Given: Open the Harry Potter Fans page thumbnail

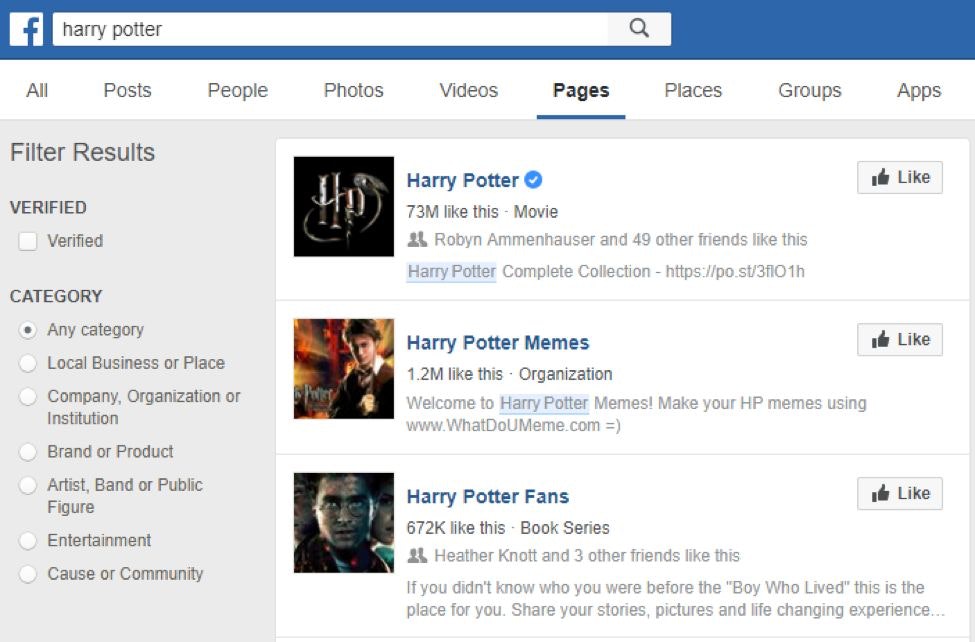Looking at the screenshot, I should pos(343,522).
